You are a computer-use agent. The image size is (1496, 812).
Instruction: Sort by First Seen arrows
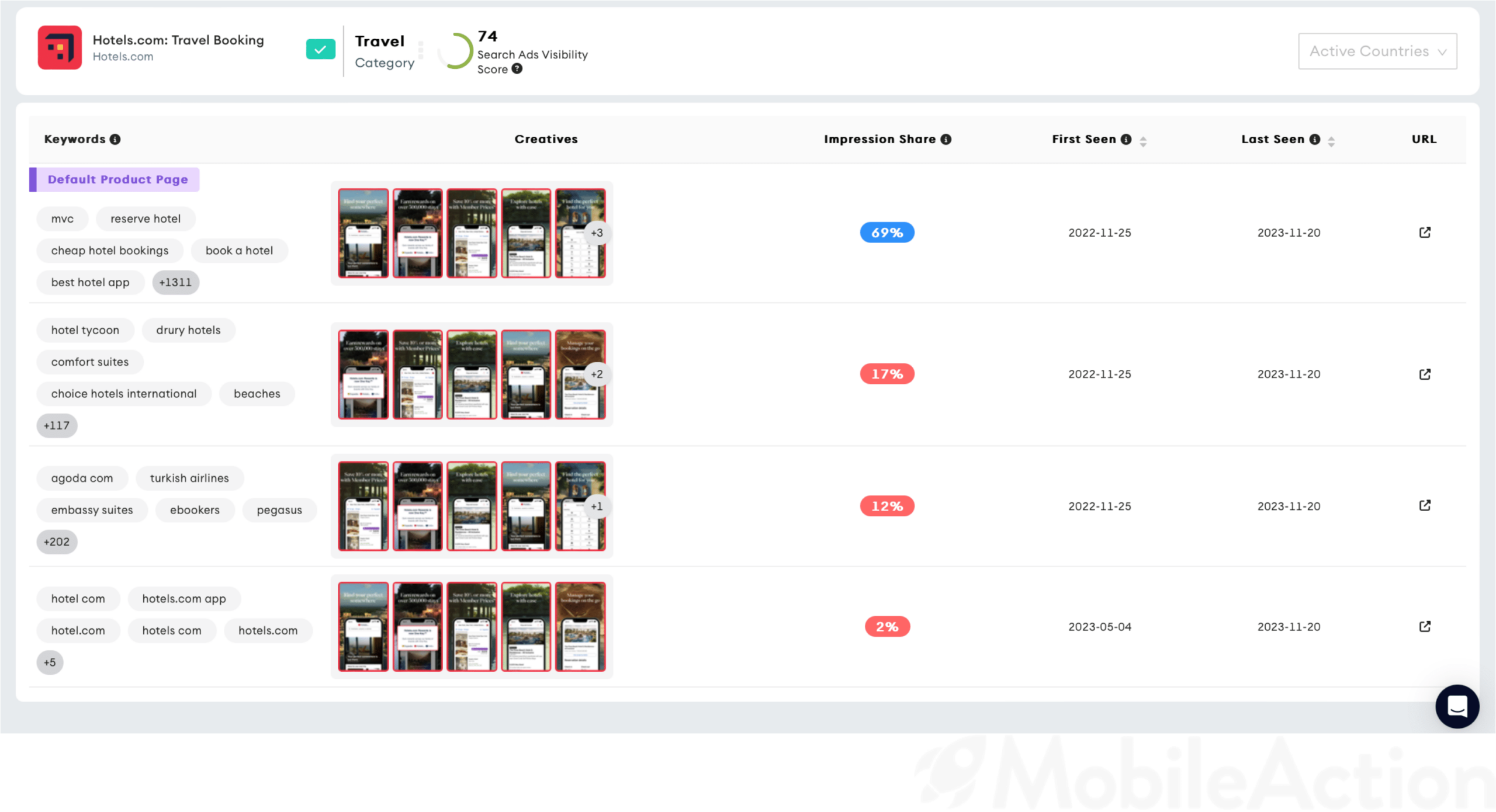point(1143,141)
